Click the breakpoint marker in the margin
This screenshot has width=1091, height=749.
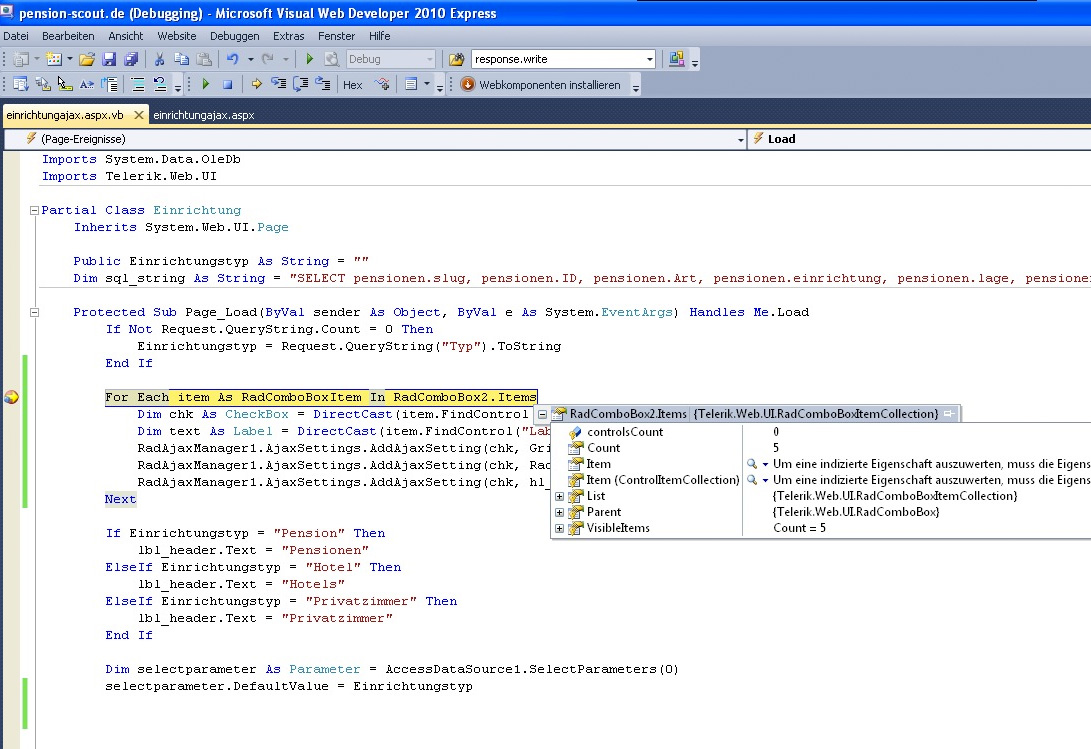(11, 397)
